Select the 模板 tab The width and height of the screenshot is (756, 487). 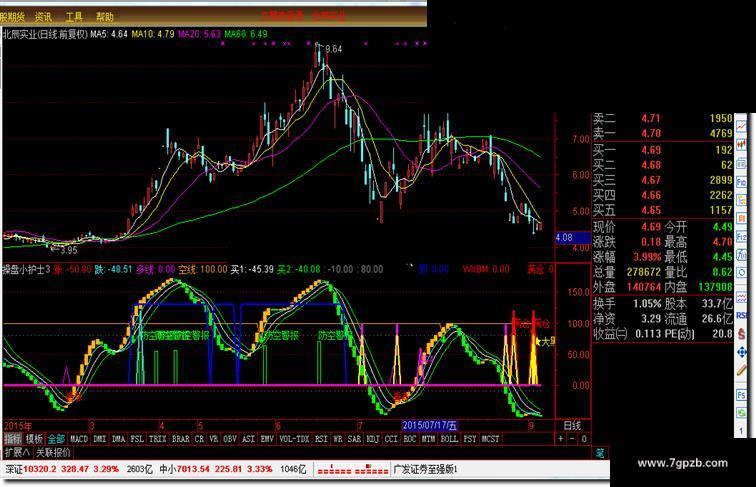(34, 439)
